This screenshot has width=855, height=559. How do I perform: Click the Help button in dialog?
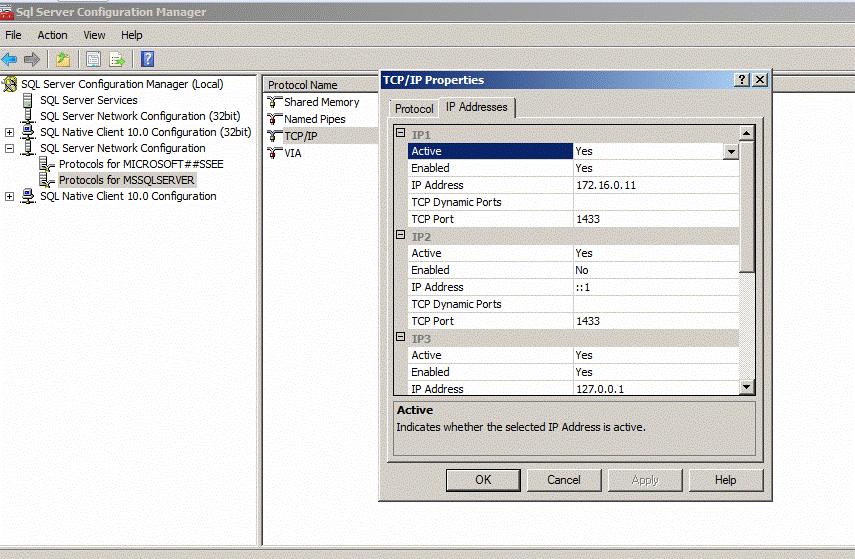[x=726, y=480]
